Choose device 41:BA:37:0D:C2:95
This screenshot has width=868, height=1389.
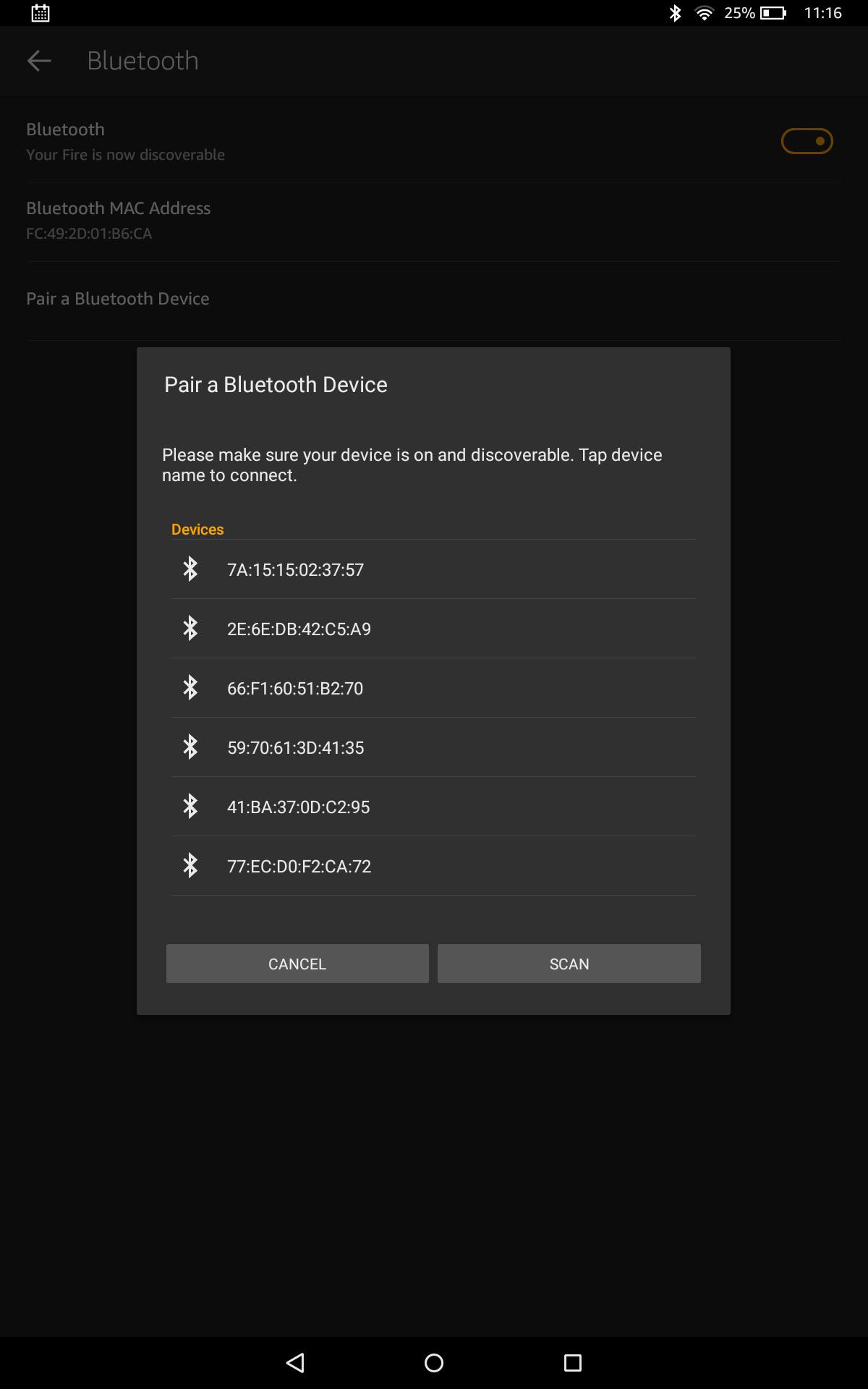point(433,807)
